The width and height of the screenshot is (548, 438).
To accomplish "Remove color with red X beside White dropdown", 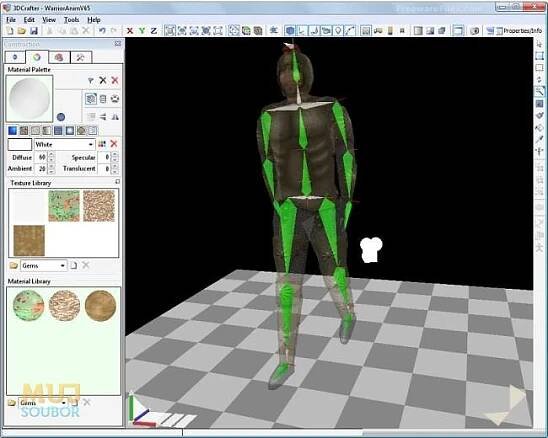I will pos(114,144).
